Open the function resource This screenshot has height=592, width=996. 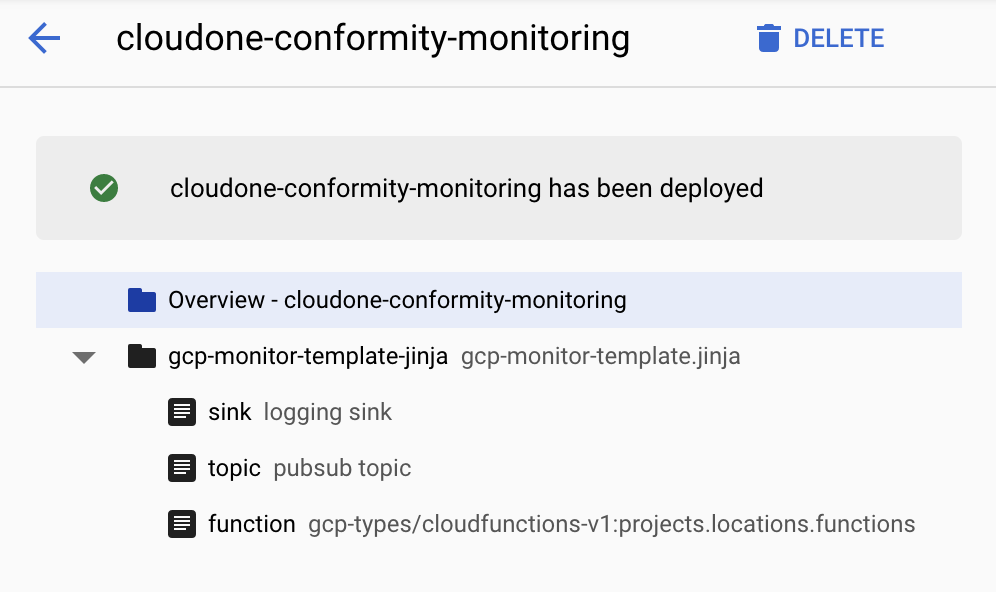252,524
